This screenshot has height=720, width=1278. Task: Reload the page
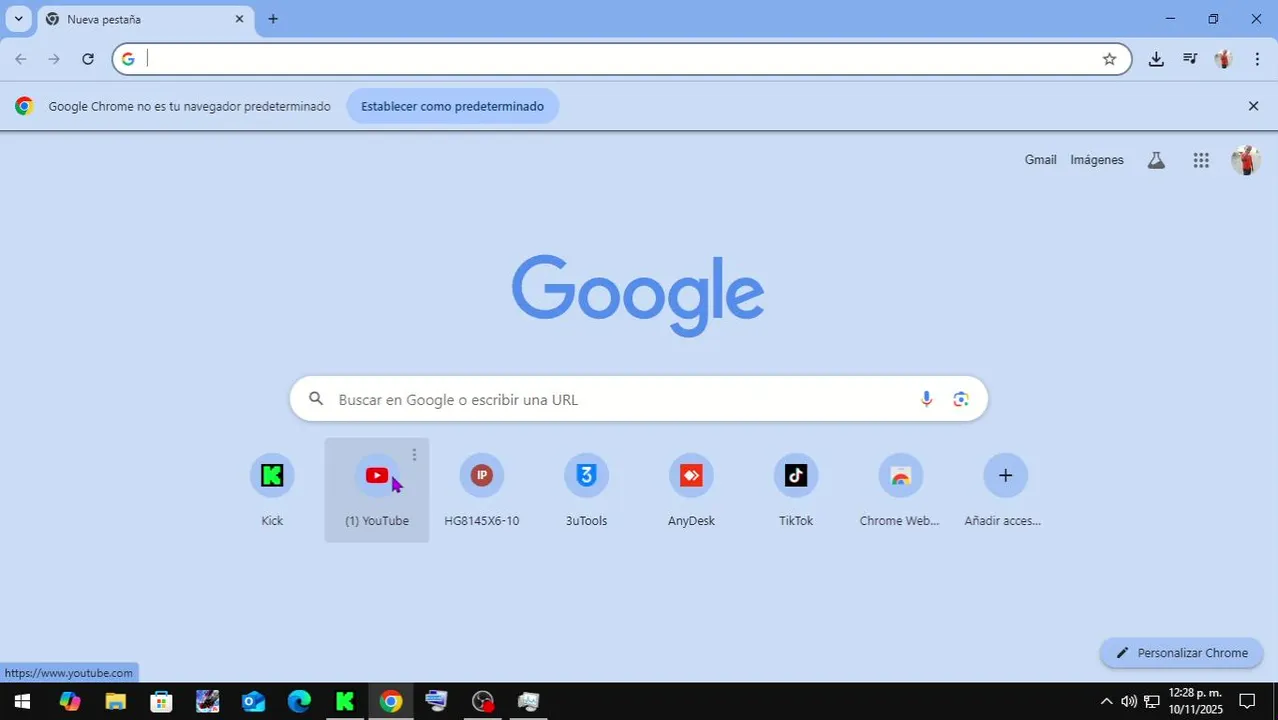[88, 59]
